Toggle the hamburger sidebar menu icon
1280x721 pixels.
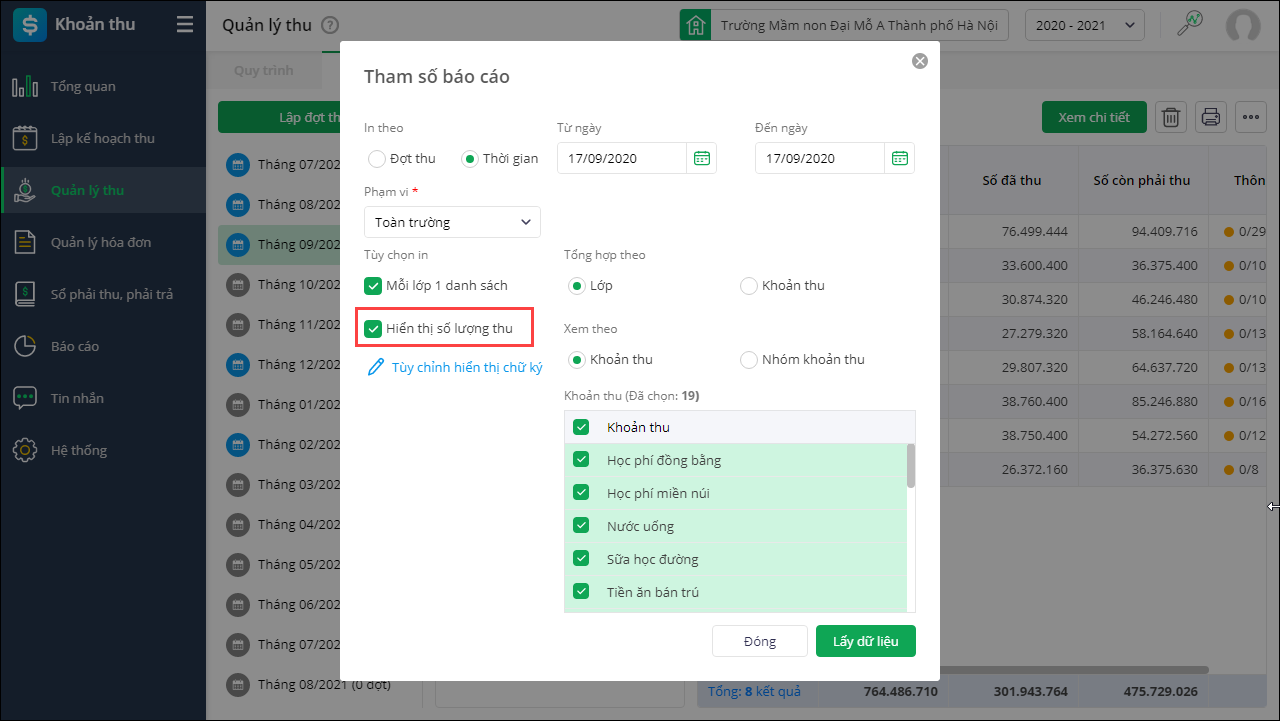[185, 25]
